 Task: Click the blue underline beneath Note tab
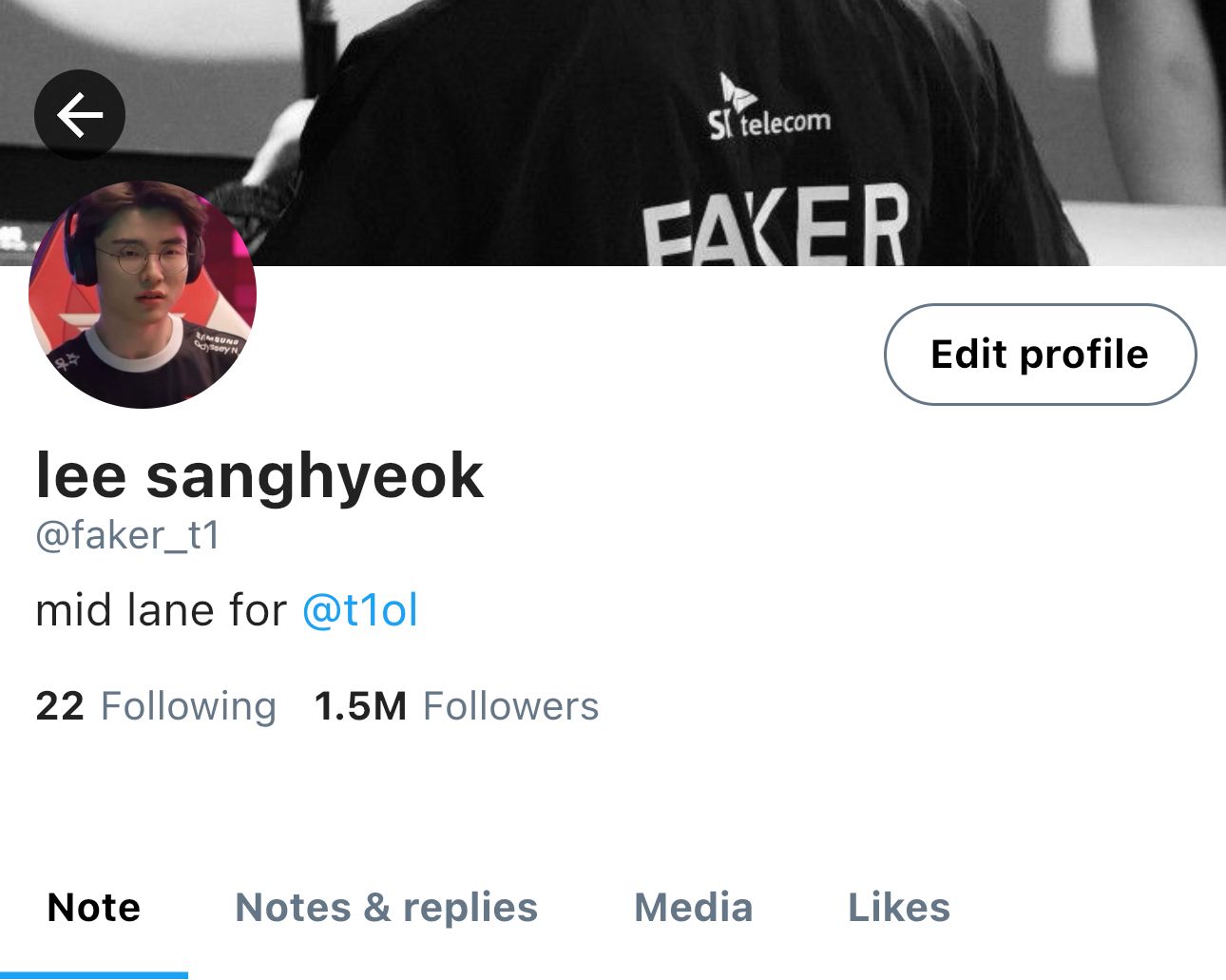coord(94,975)
